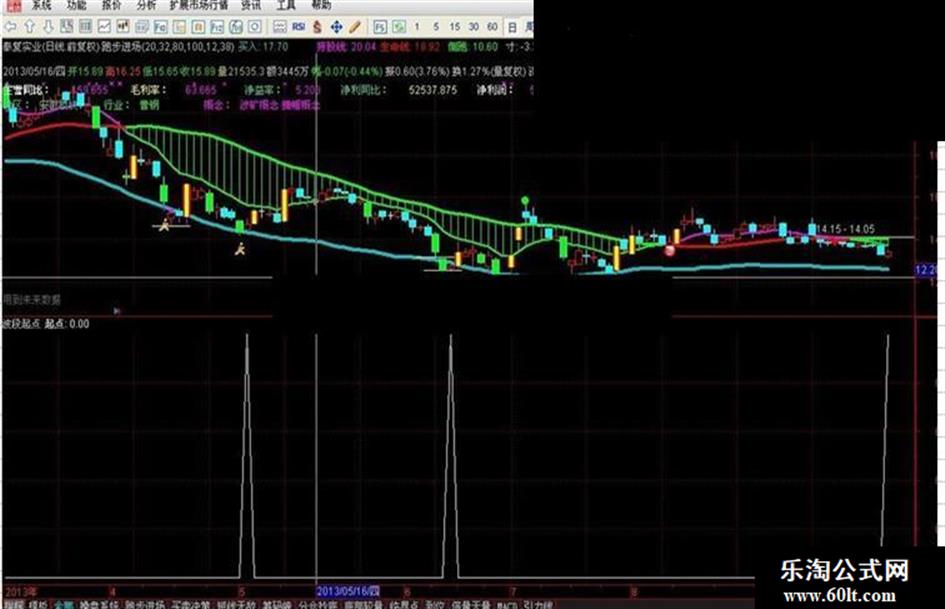Select the 操盘系统 indicator tab at bottom
This screenshot has width=945, height=609.
pyautogui.click(x=99, y=605)
